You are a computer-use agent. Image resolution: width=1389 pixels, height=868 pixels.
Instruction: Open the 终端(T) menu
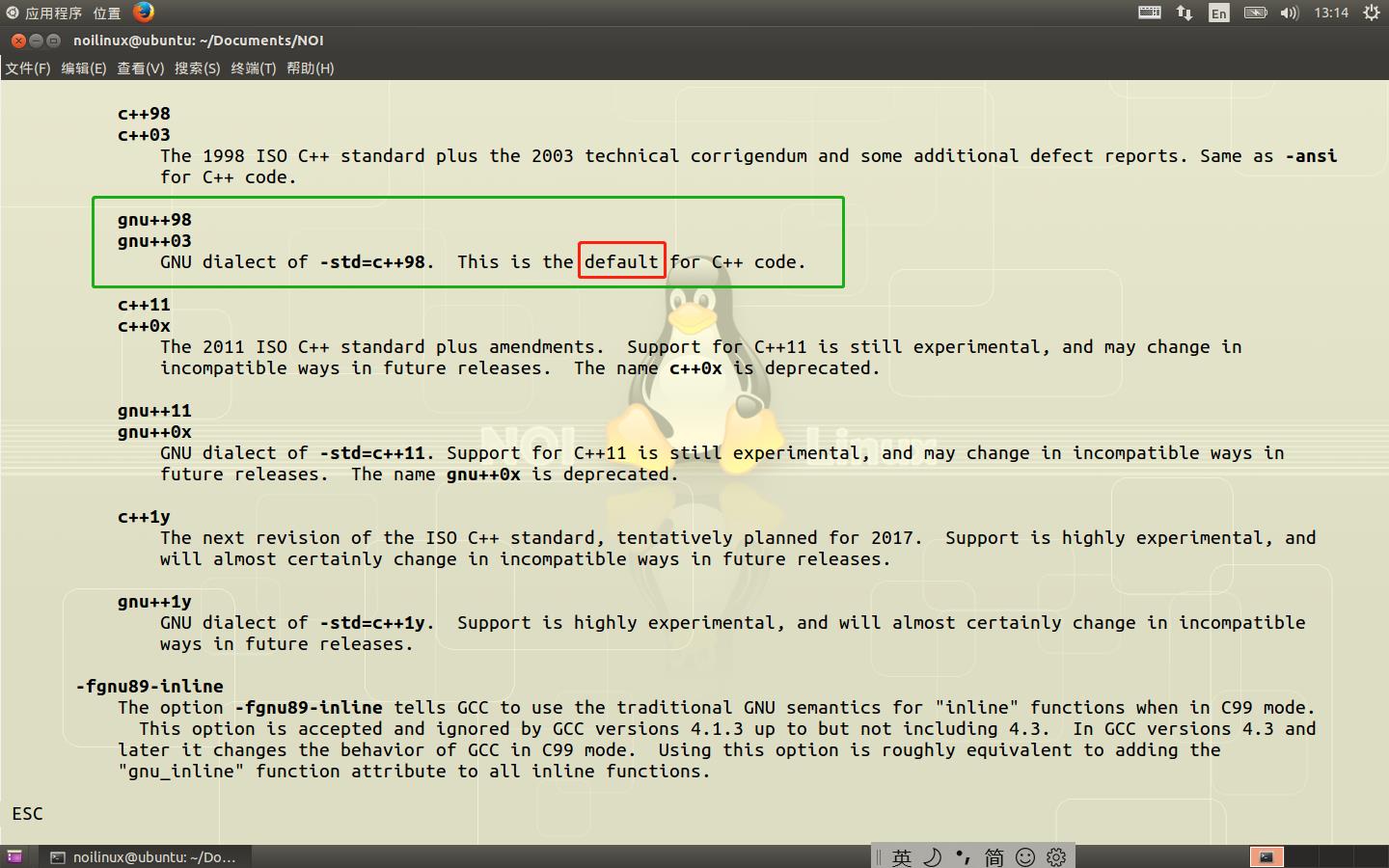(x=253, y=68)
